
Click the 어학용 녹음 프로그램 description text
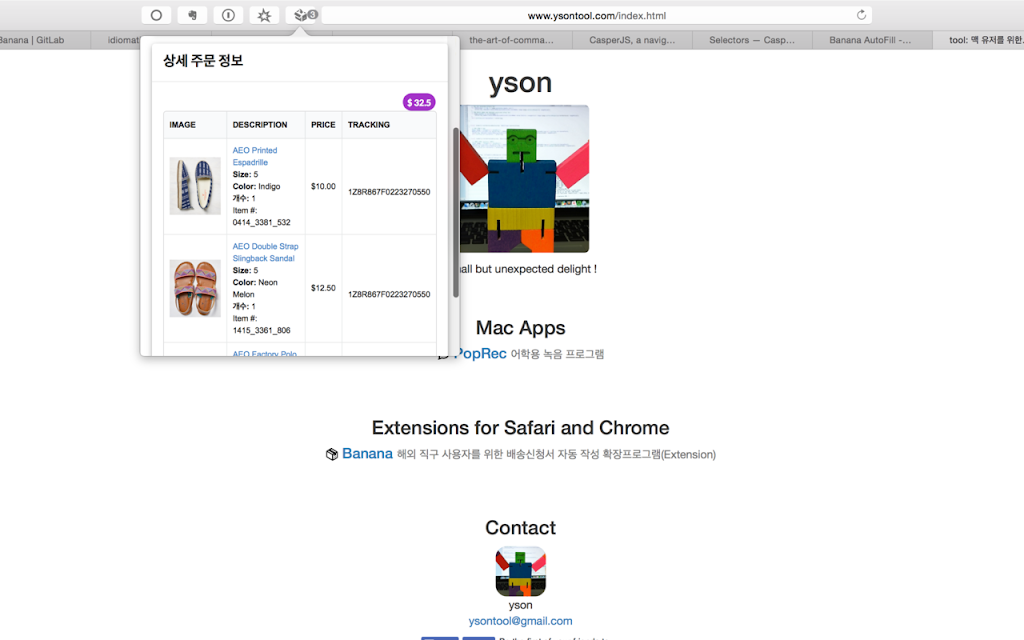[x=557, y=355]
